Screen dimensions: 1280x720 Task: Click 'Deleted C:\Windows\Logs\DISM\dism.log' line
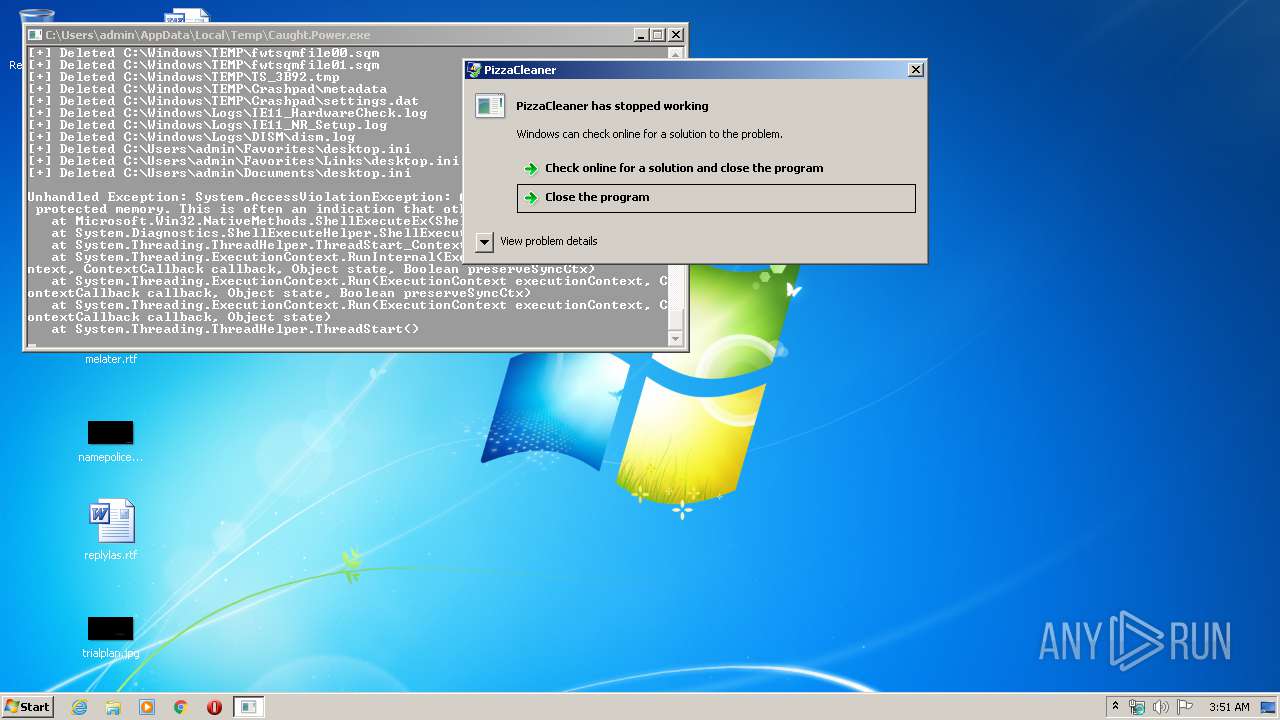click(191, 137)
